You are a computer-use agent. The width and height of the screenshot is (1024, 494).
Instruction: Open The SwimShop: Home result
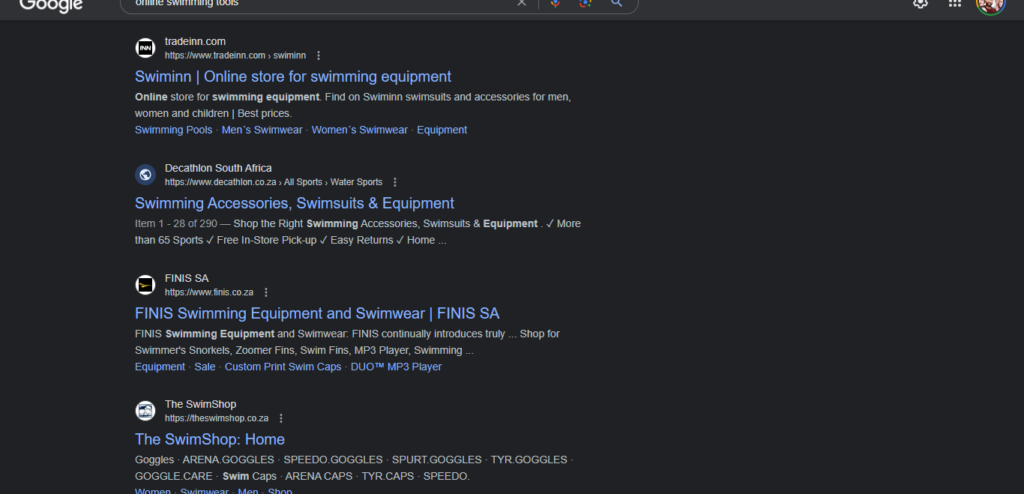(x=210, y=439)
